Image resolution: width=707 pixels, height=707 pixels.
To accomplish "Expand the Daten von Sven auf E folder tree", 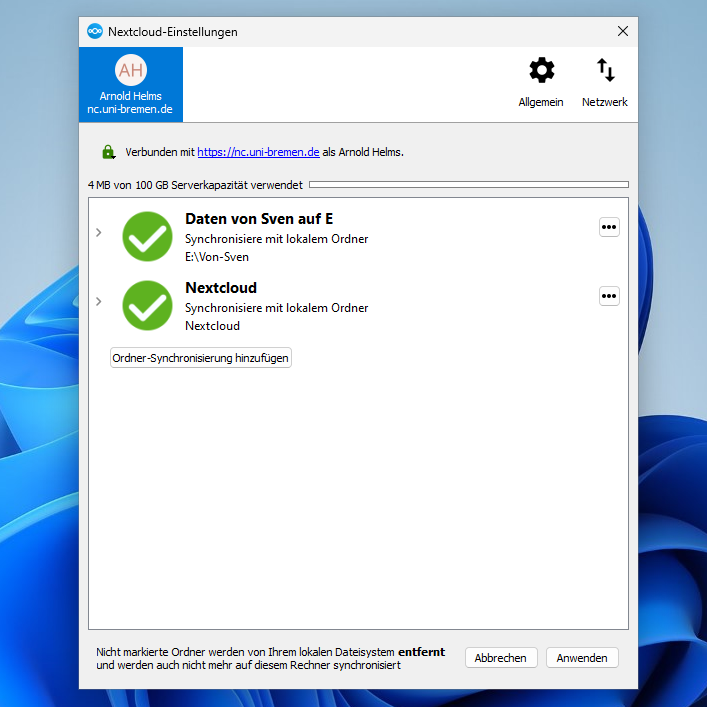I will pos(98,233).
